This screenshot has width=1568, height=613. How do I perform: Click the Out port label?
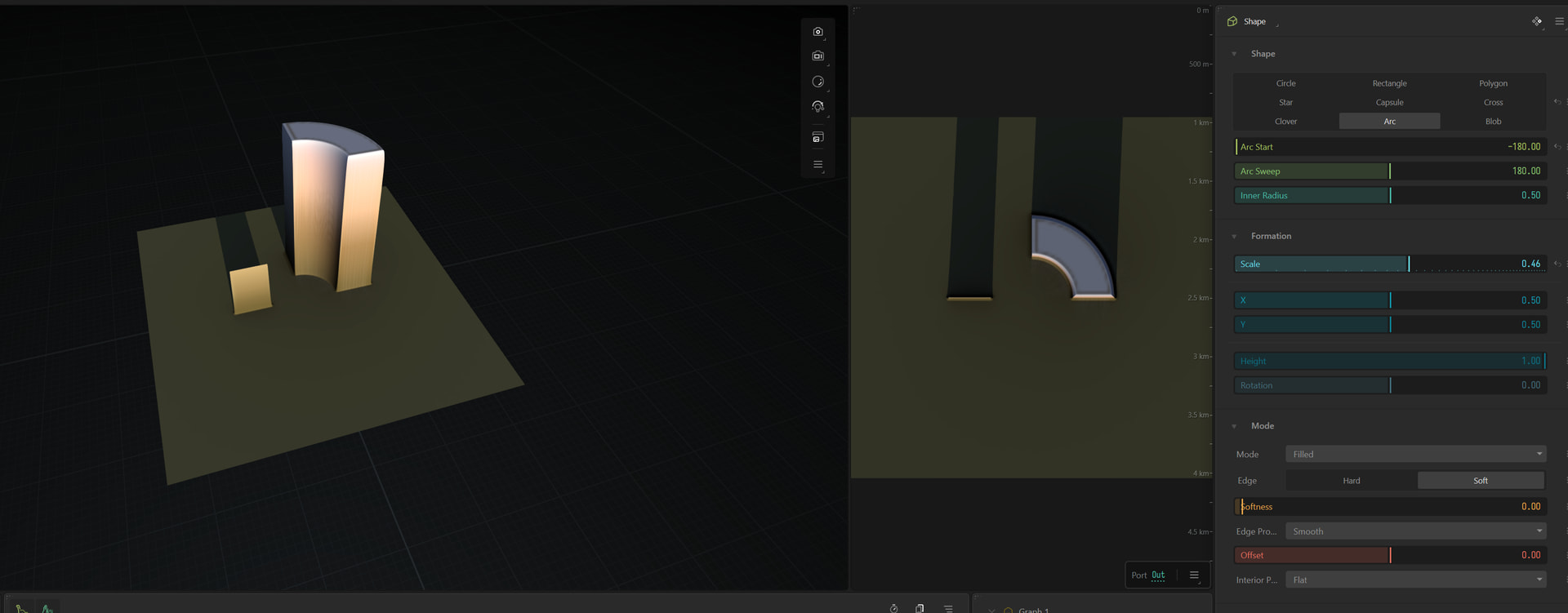click(1158, 575)
